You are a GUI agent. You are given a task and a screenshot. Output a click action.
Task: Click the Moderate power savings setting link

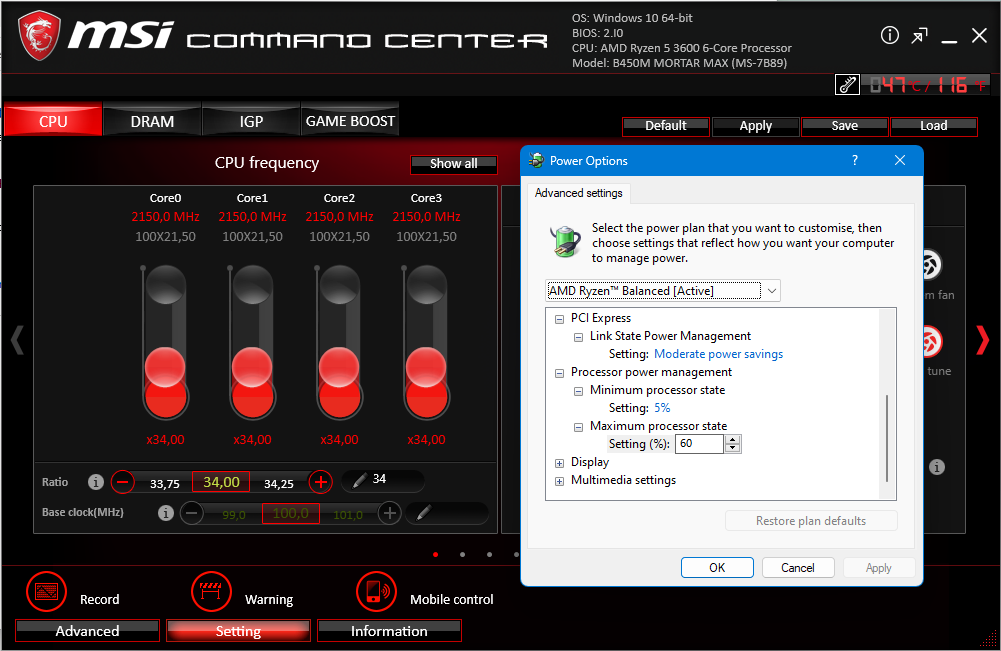[x=718, y=354]
